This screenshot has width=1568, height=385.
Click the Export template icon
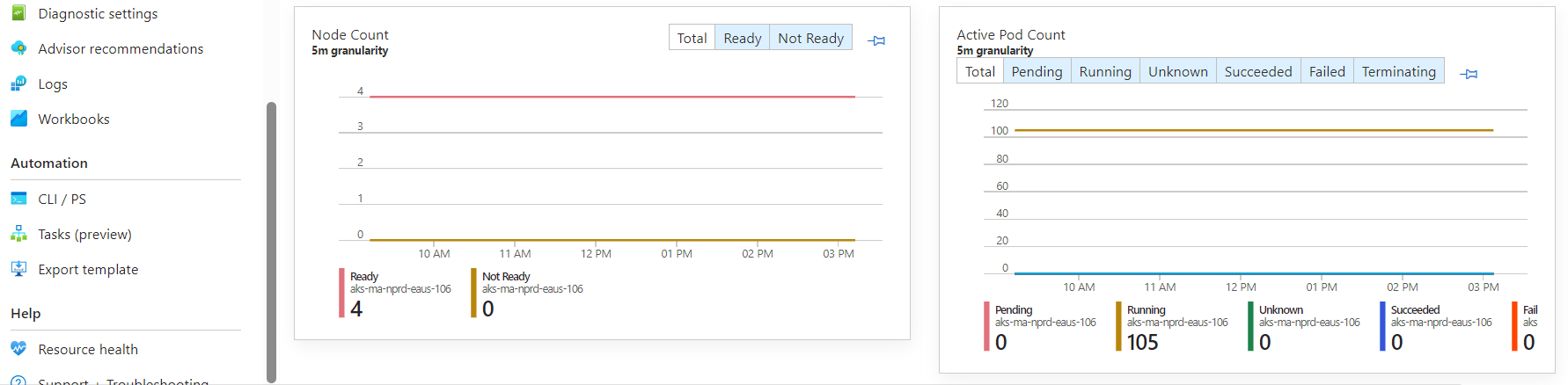(18, 269)
